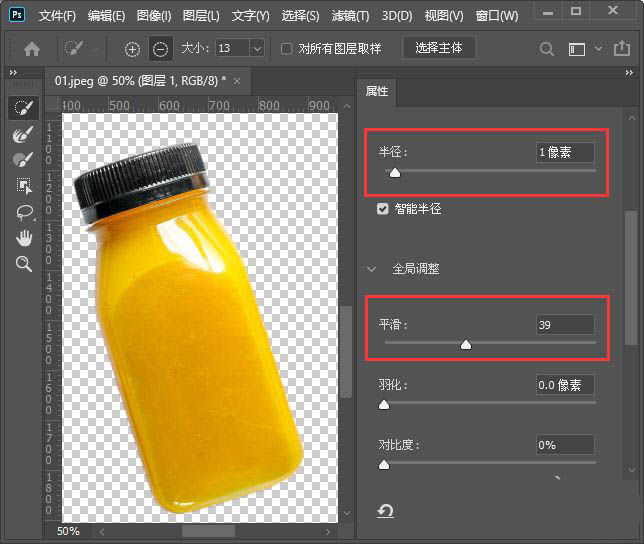Click the canvas vertical scroll up arrow

[347, 106]
